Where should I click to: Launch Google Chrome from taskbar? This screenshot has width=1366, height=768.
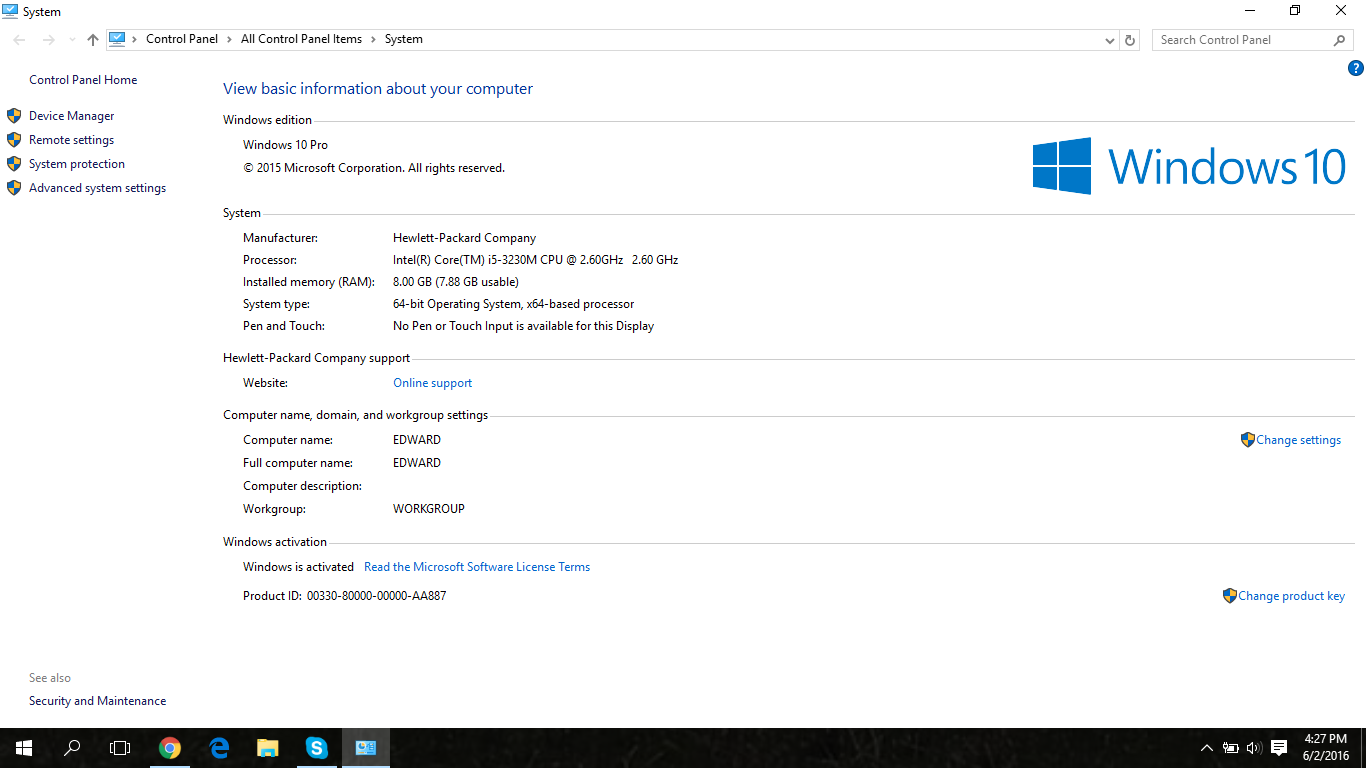[170, 748]
